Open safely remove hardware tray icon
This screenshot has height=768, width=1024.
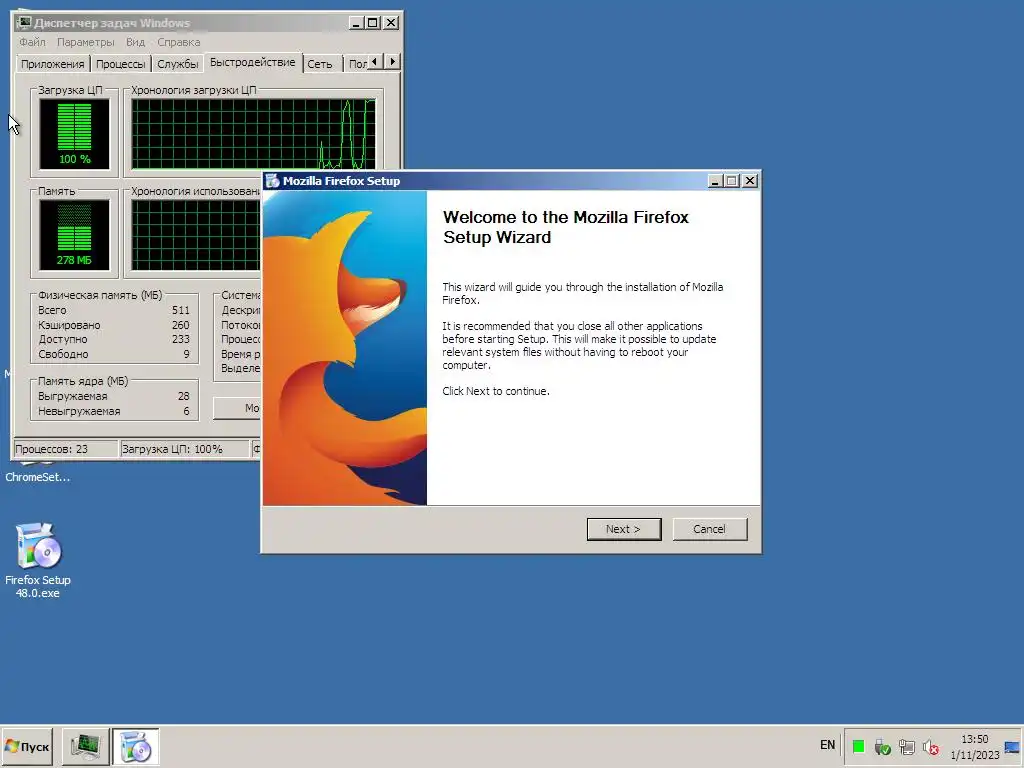882,746
